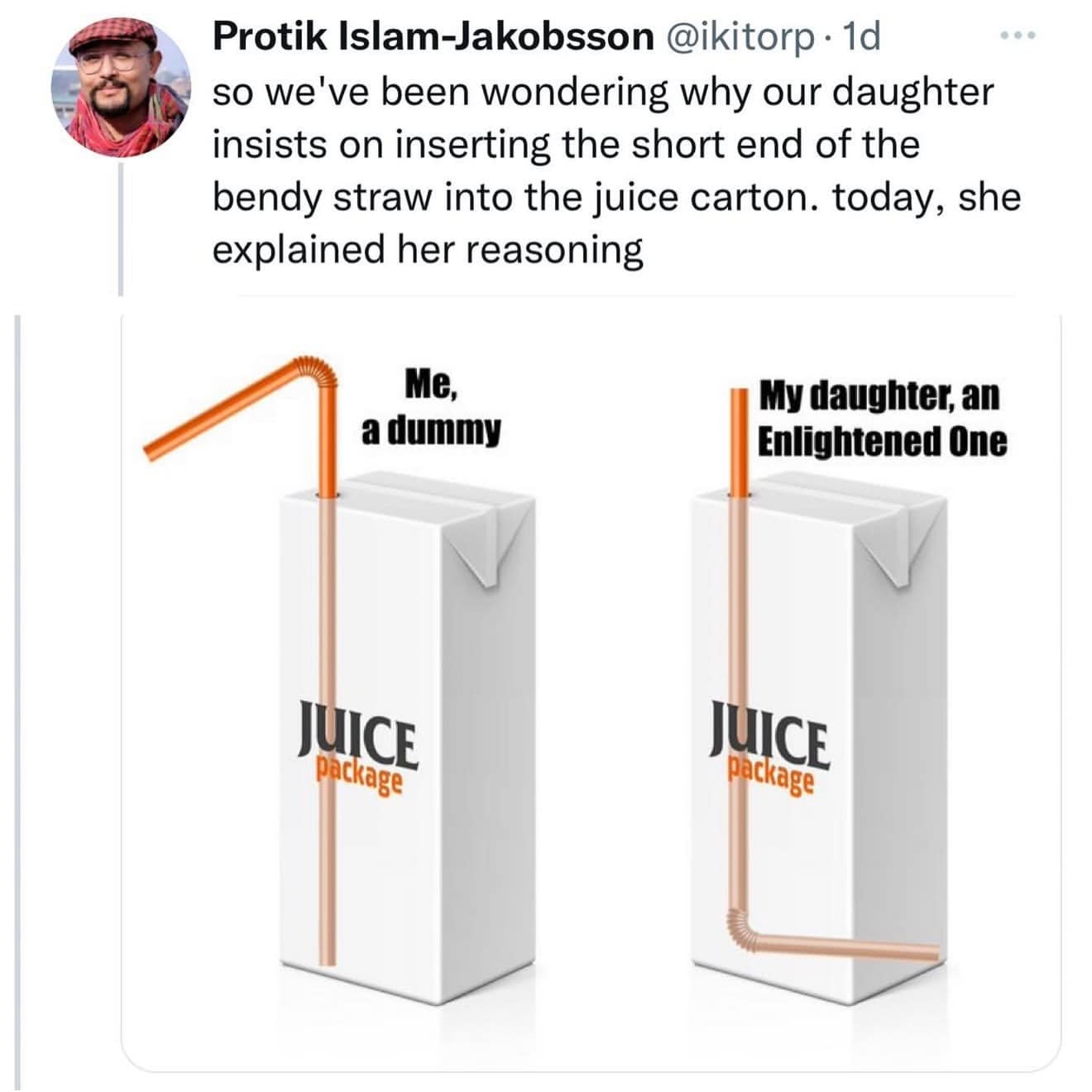
Task: Click the bent straw bottom inside right carton
Action: [x=836, y=946]
